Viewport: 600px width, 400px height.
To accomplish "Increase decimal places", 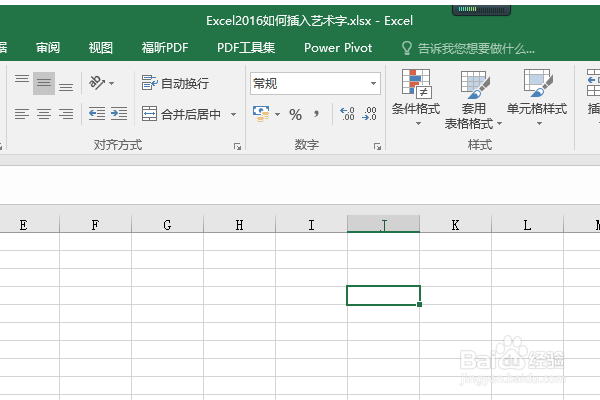I will point(347,114).
